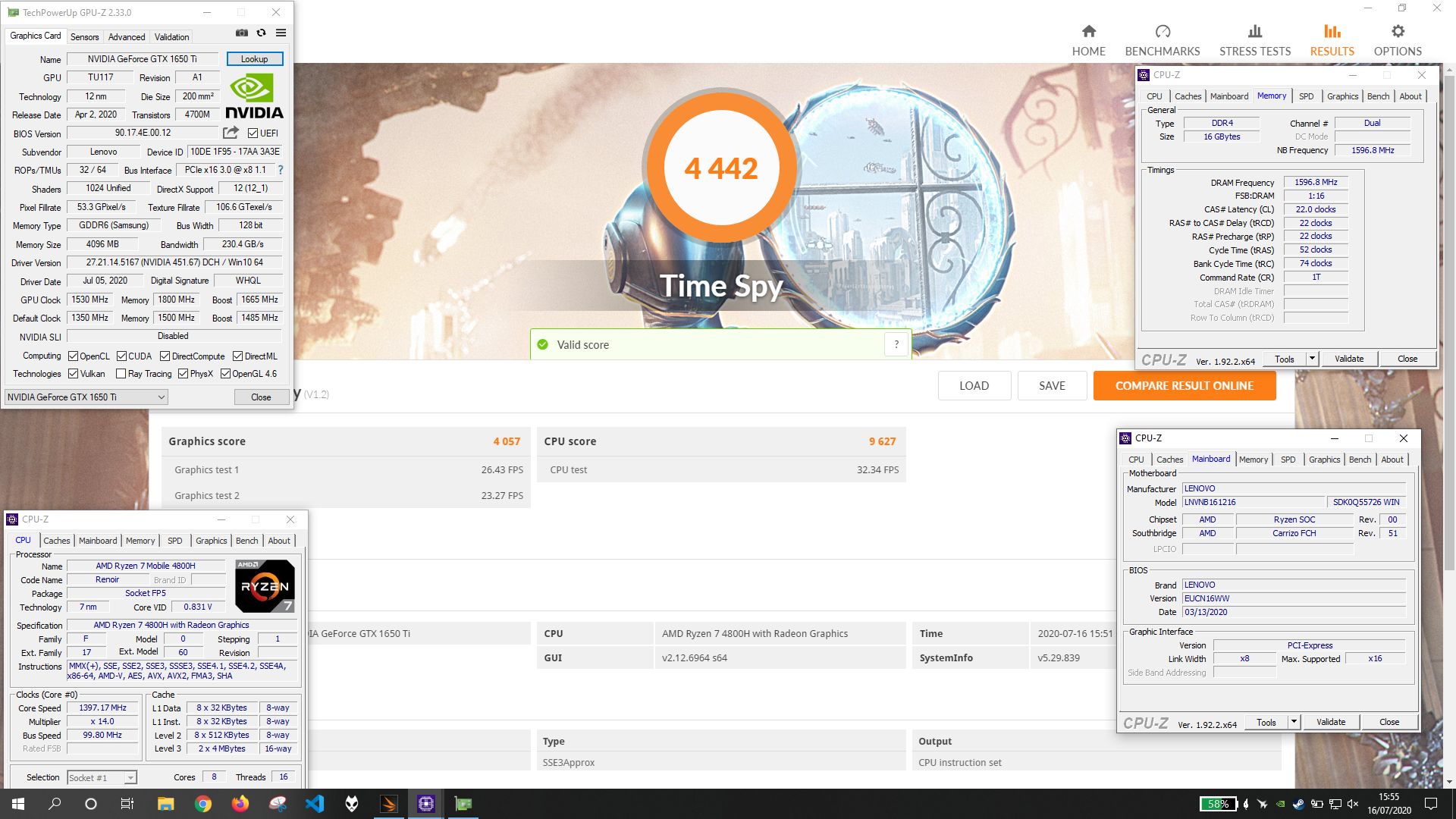
Task: Click COMPARE RESULT ONLINE
Action: tap(1184, 385)
